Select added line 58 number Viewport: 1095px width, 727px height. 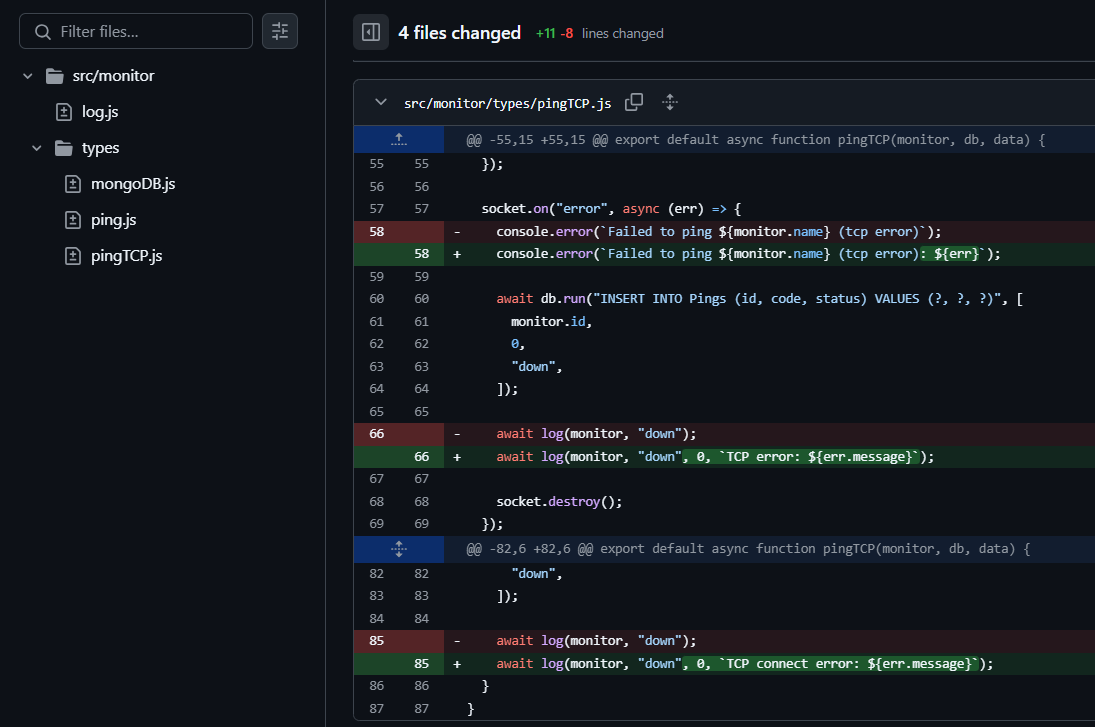421,254
